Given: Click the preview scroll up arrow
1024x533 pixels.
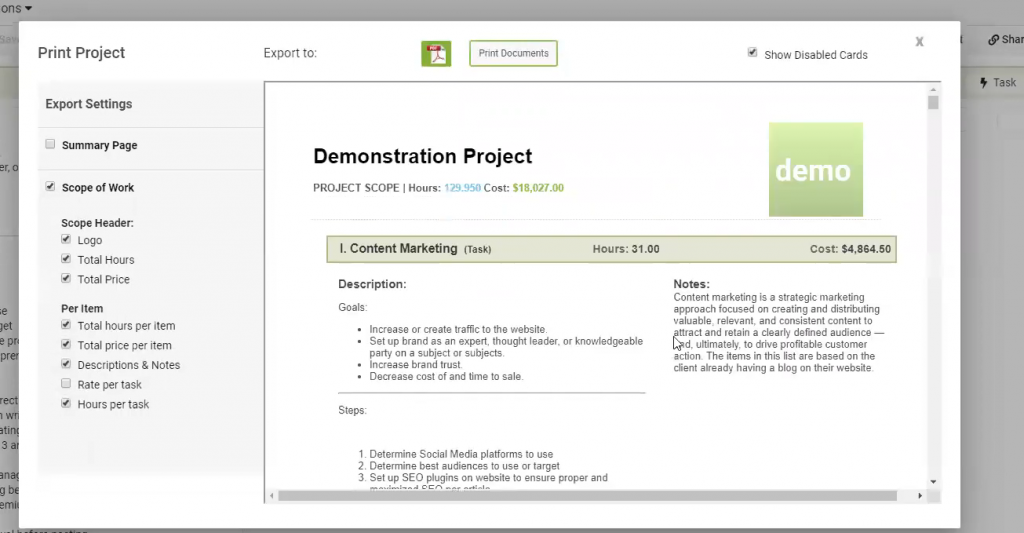Looking at the screenshot, I should click(x=933, y=89).
